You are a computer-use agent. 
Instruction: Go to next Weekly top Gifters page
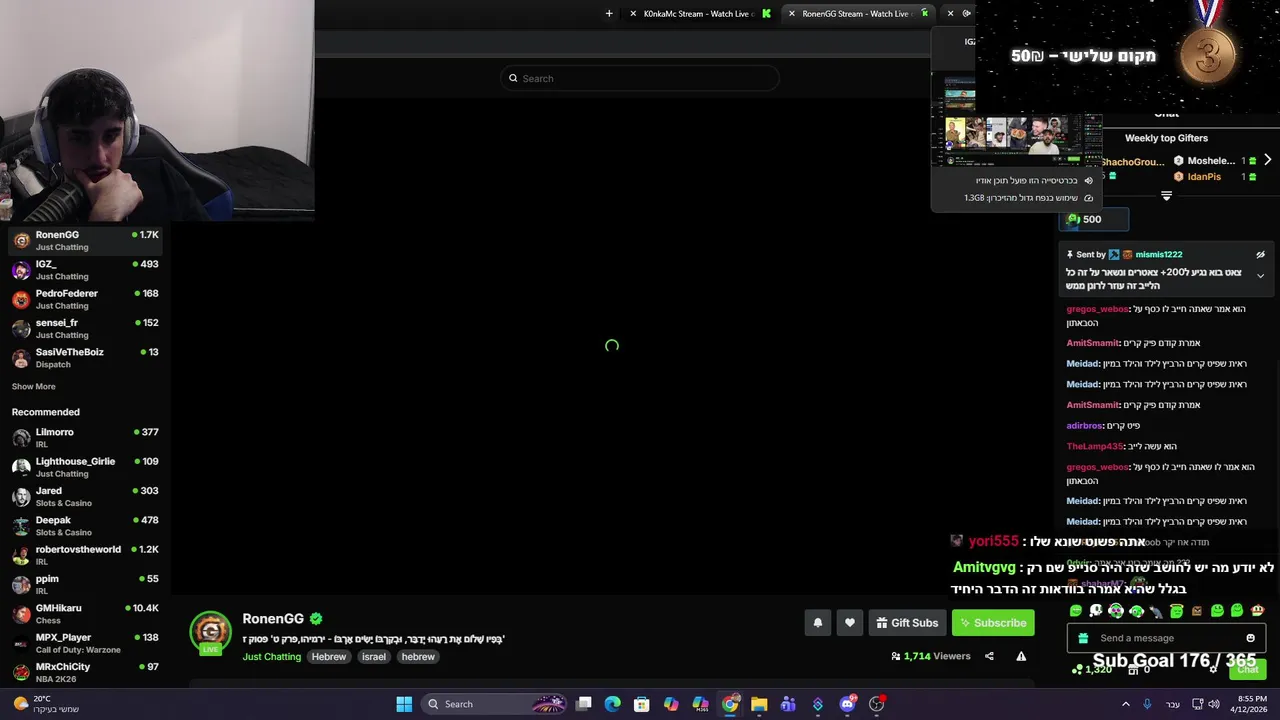coord(1267,160)
